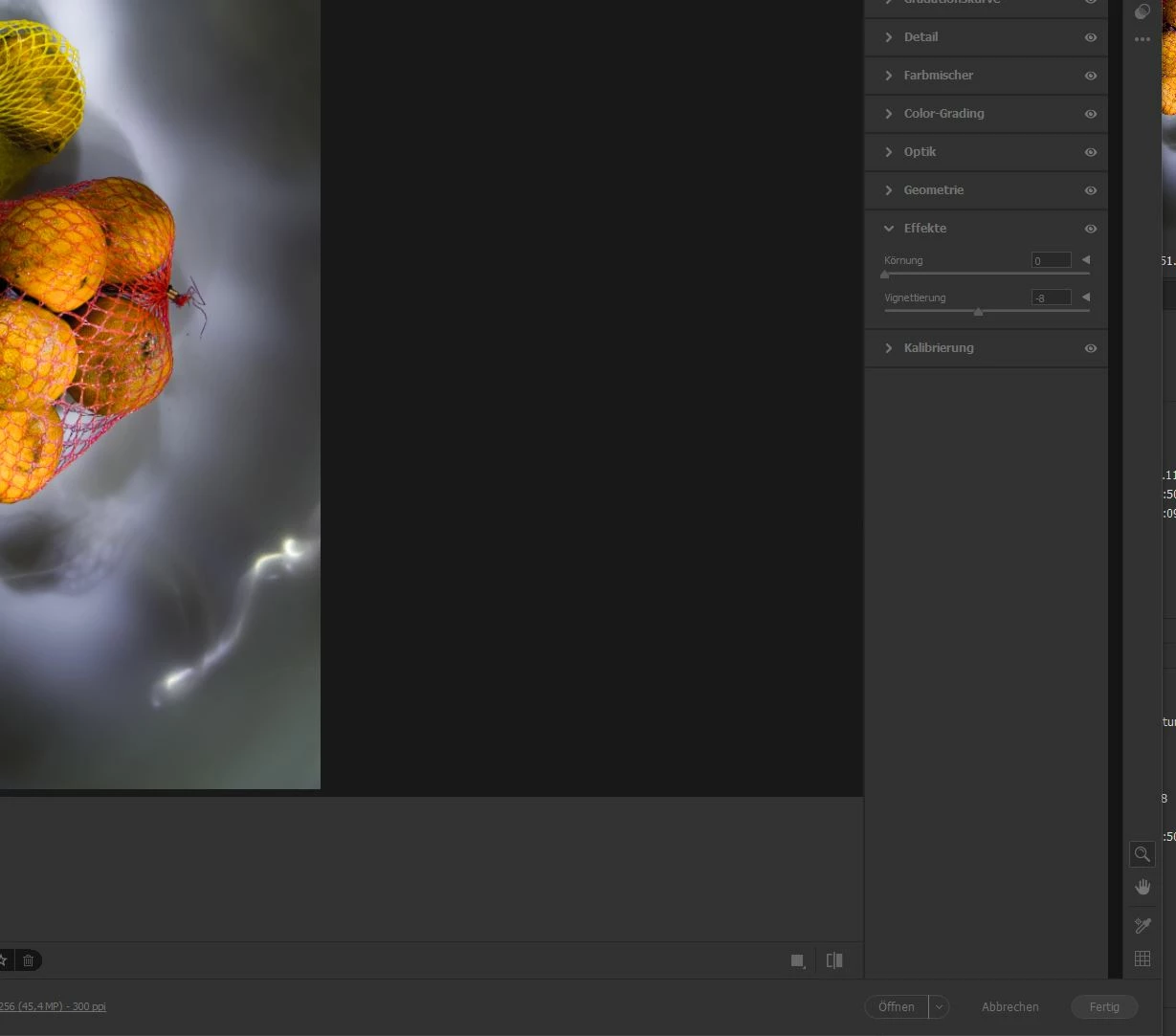Select the Hand tool

[x=1143, y=888]
